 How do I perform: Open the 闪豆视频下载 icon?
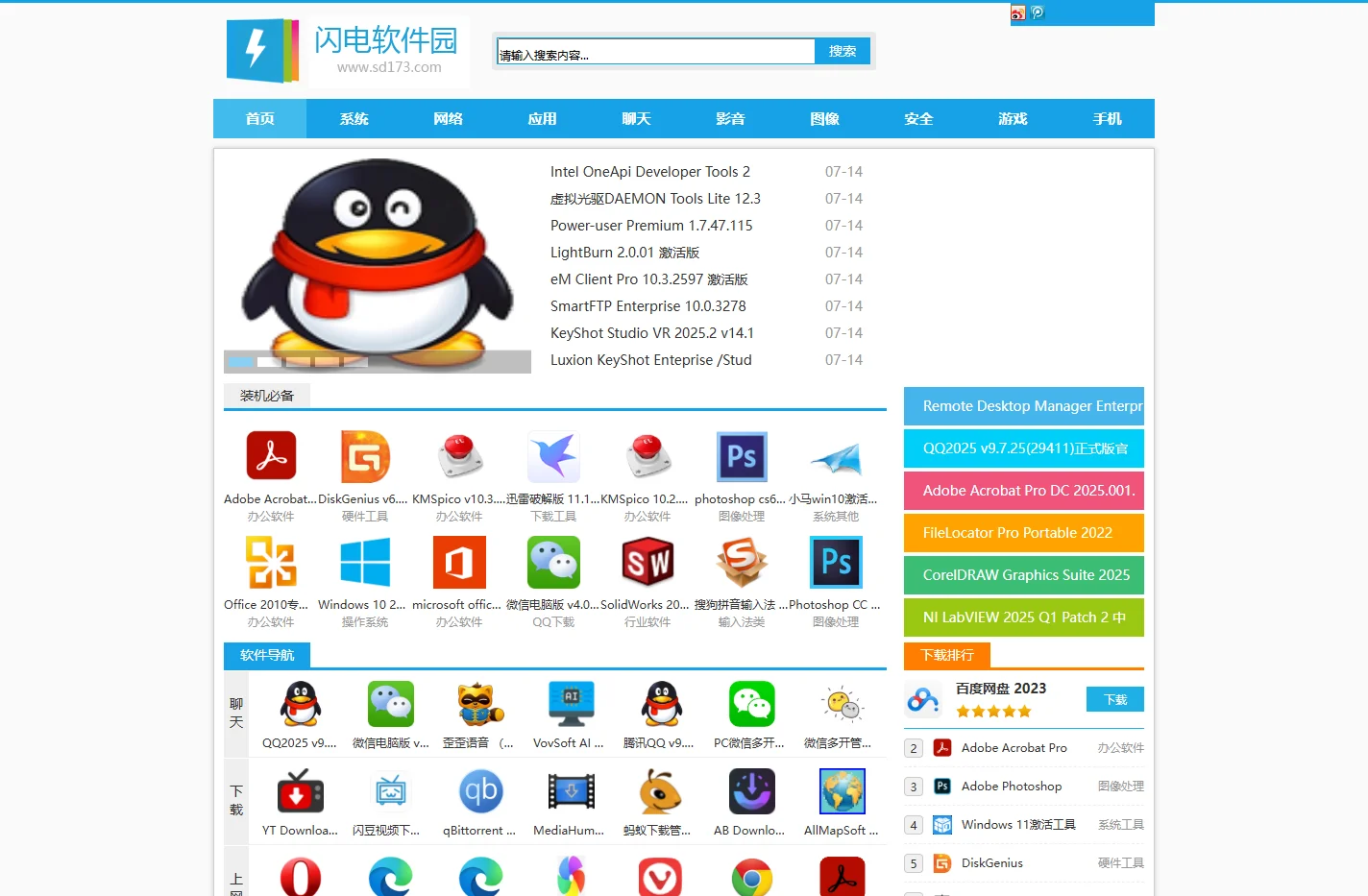390,791
